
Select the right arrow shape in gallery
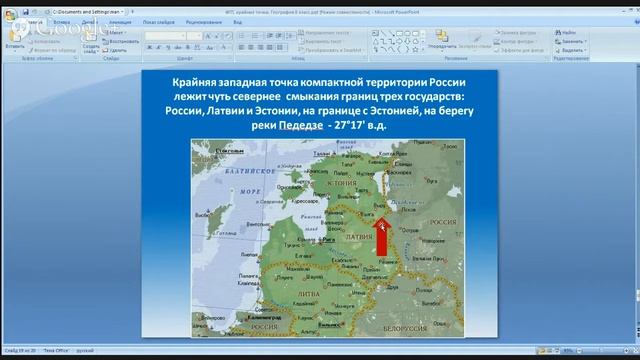coord(400,42)
